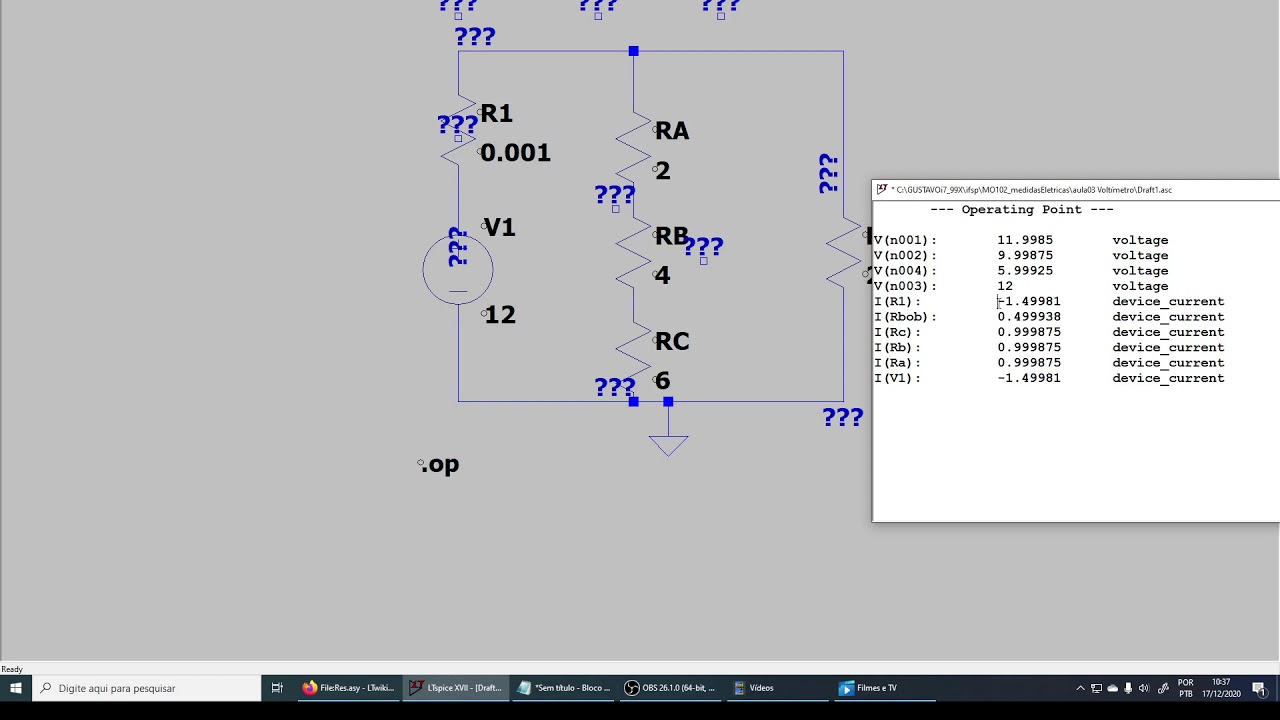This screenshot has width=1280, height=720.
Task: Click the 11.9985 voltage value
Action: (x=1025, y=240)
